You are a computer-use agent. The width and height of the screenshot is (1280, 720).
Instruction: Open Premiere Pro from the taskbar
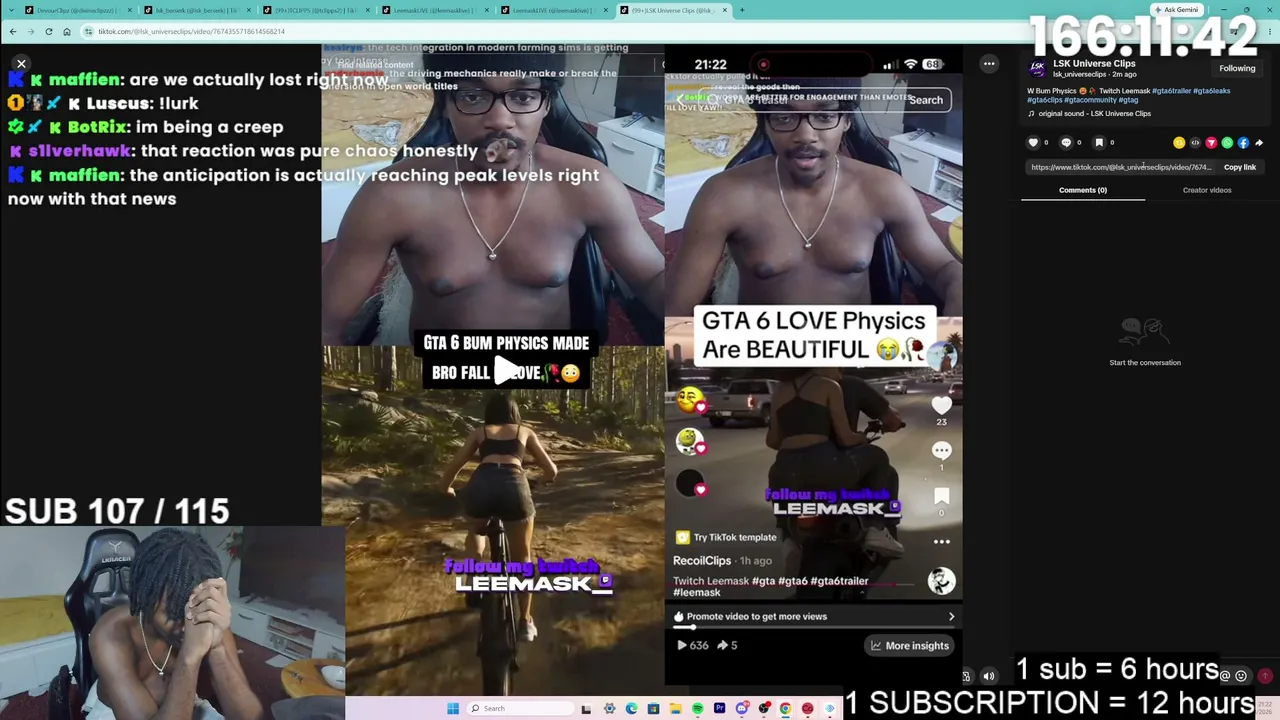719,709
